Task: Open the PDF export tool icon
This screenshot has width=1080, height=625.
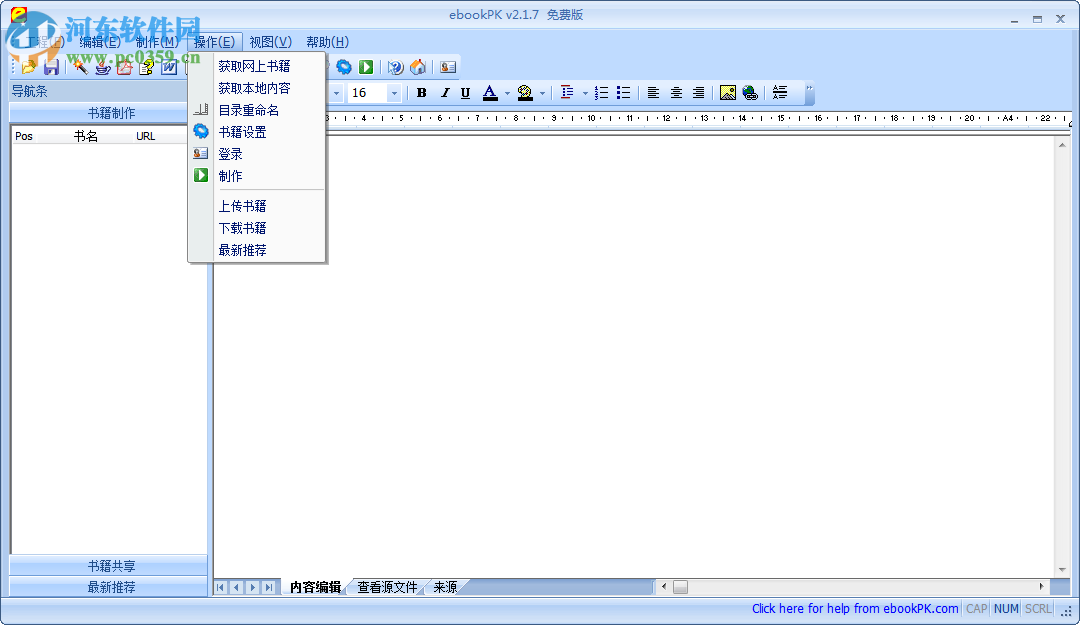Action: coord(124,67)
